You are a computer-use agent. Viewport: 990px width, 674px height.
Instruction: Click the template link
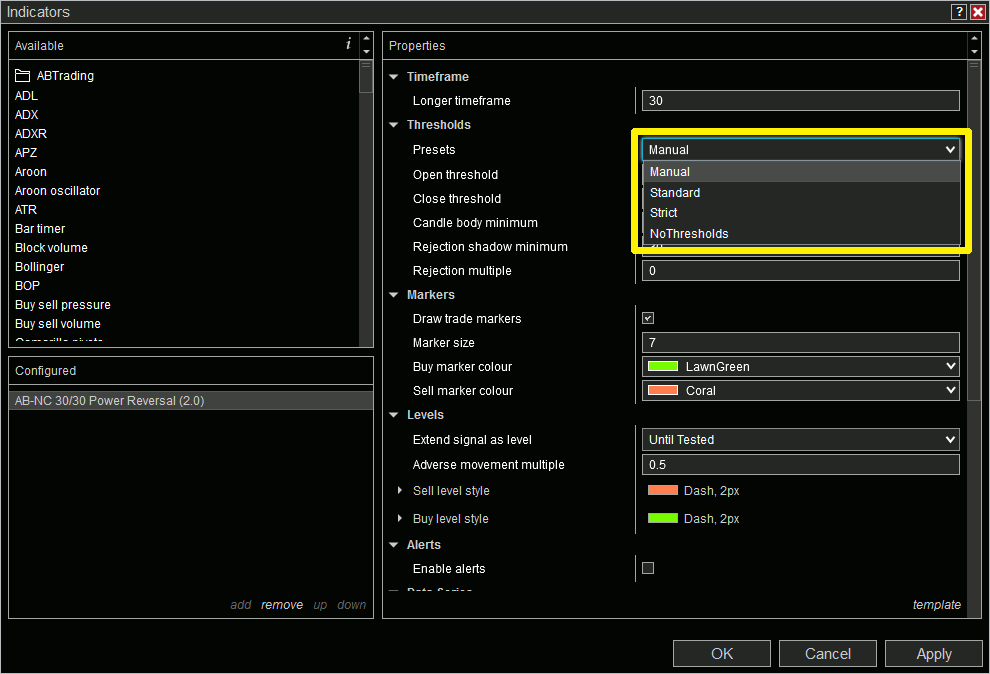click(936, 604)
